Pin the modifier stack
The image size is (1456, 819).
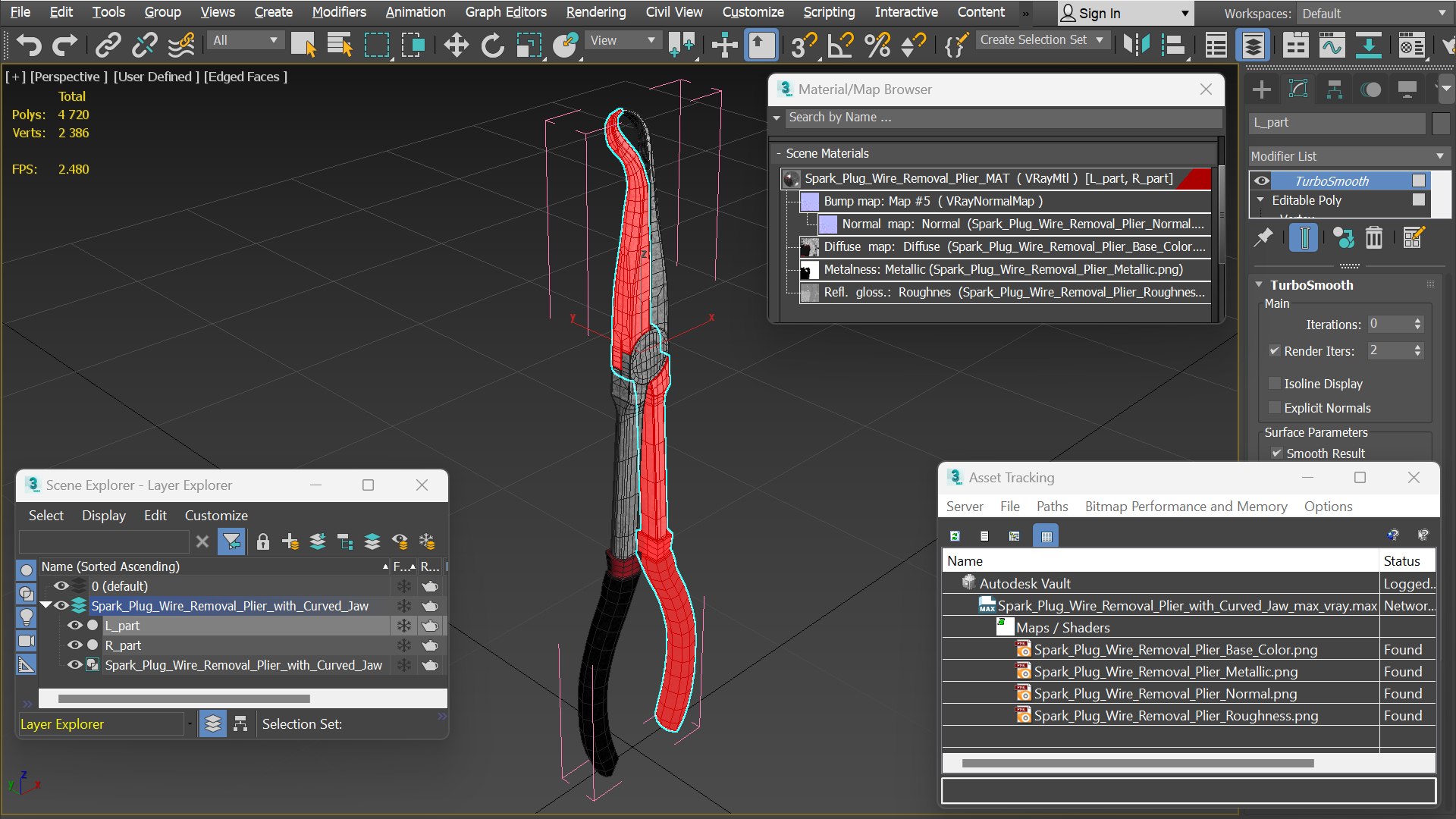point(1263,238)
